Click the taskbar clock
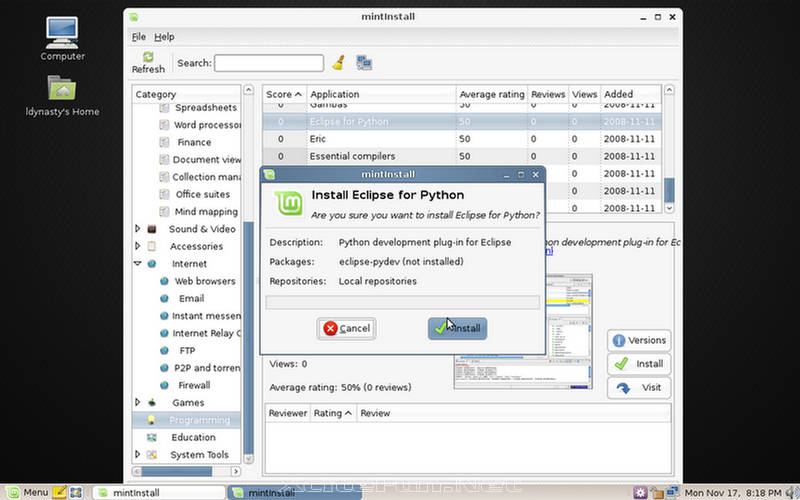The image size is (800, 500). pyautogui.click(x=733, y=493)
